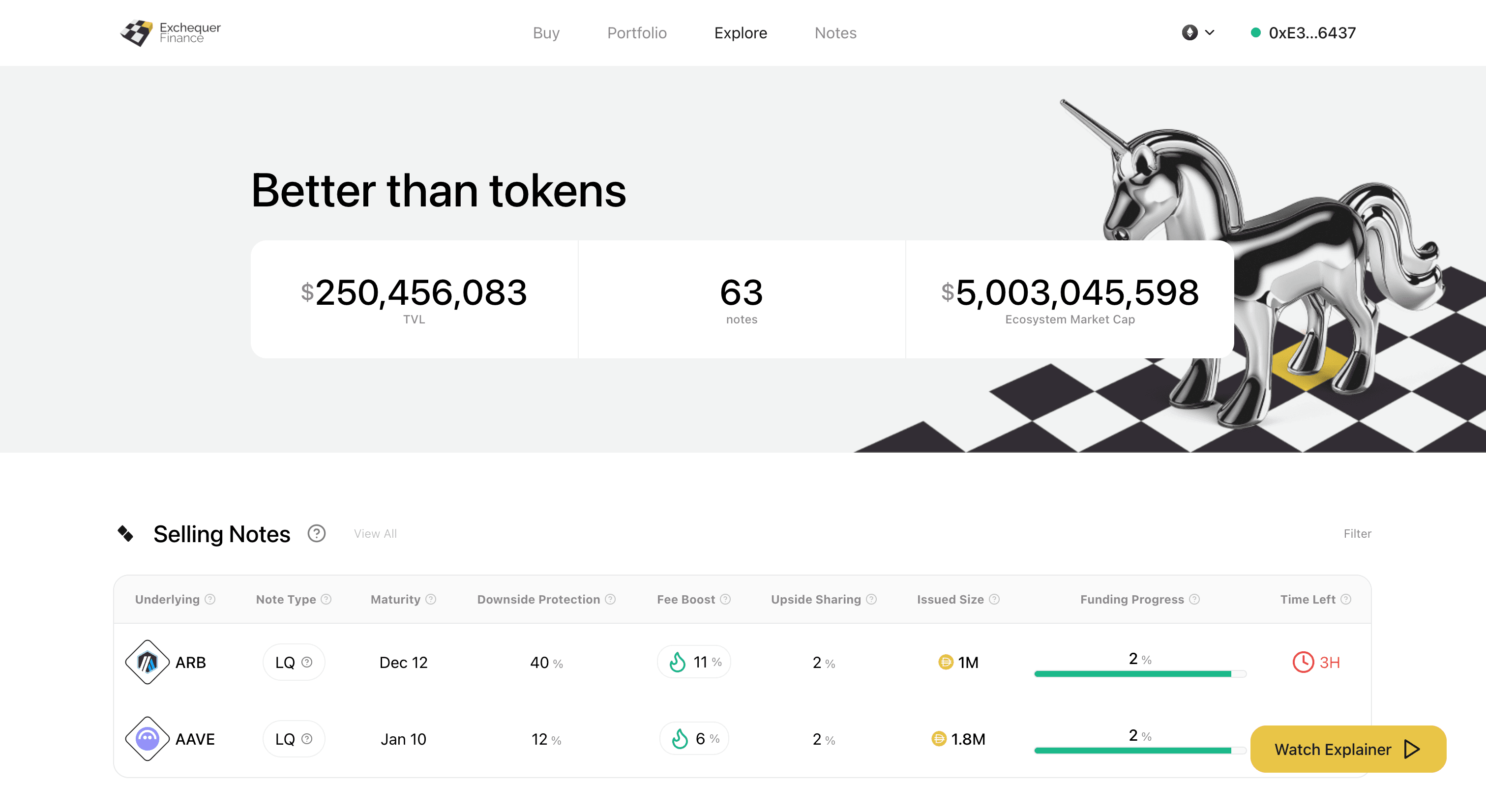Switch to the Notes tab
The height and width of the screenshot is (812, 1486).
[835, 33]
